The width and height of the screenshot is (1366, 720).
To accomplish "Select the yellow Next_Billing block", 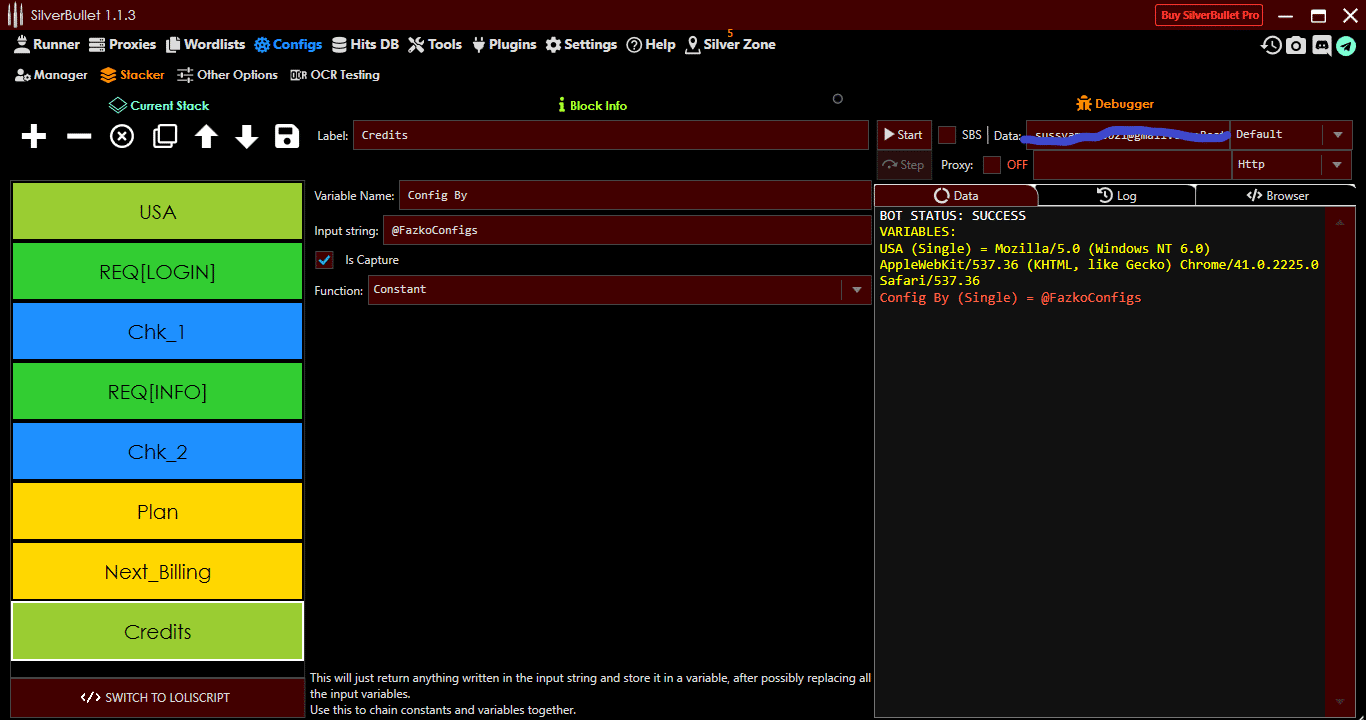I will click(157, 571).
